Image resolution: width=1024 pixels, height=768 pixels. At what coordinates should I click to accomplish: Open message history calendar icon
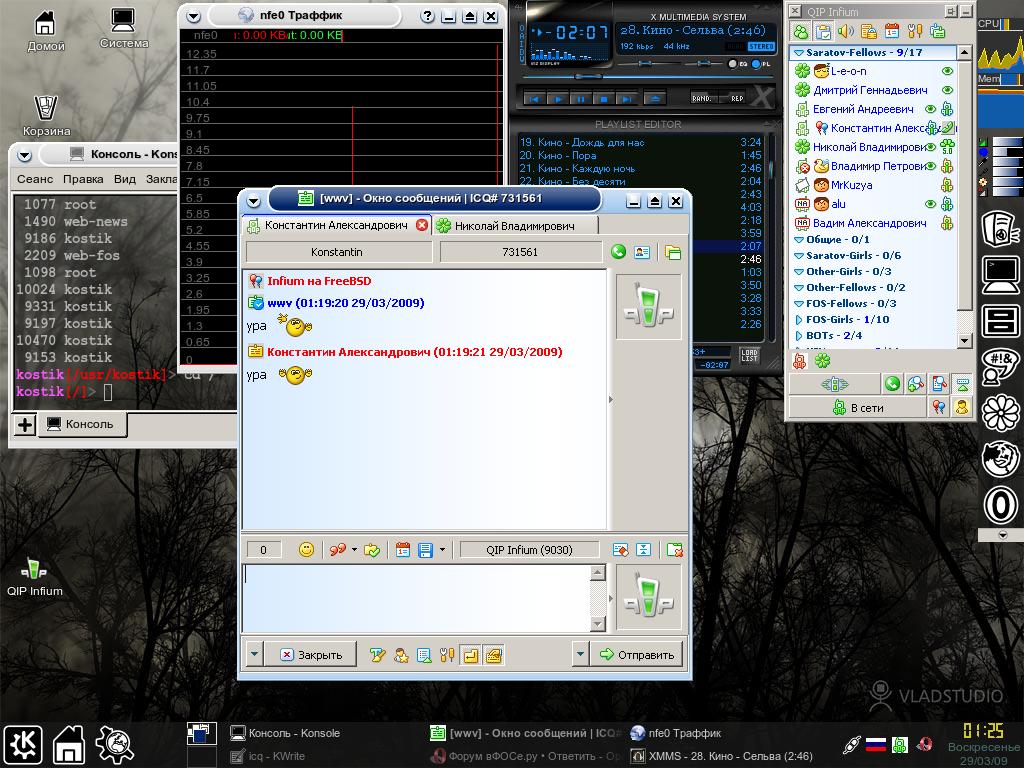pyautogui.click(x=403, y=549)
